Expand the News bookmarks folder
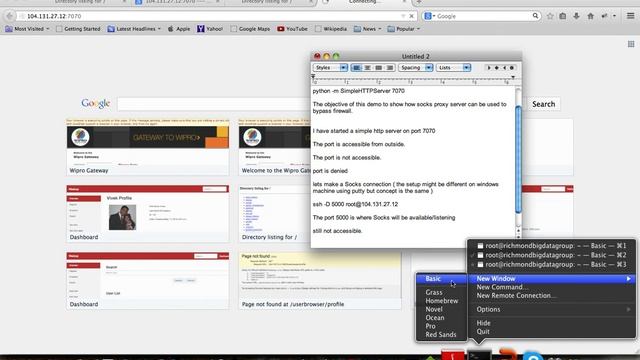This screenshot has width=640, height=360. click(x=367, y=29)
